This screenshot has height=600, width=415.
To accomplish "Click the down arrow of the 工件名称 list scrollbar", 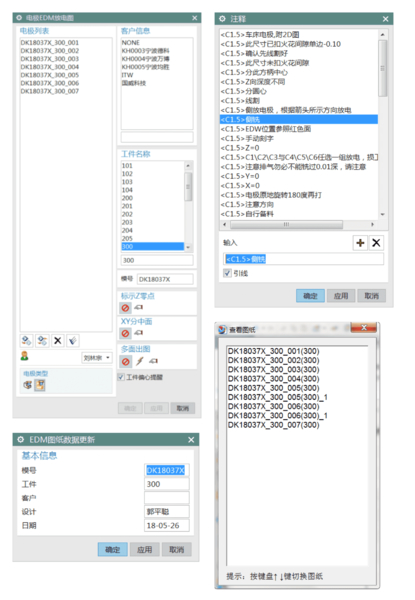I will point(188,248).
